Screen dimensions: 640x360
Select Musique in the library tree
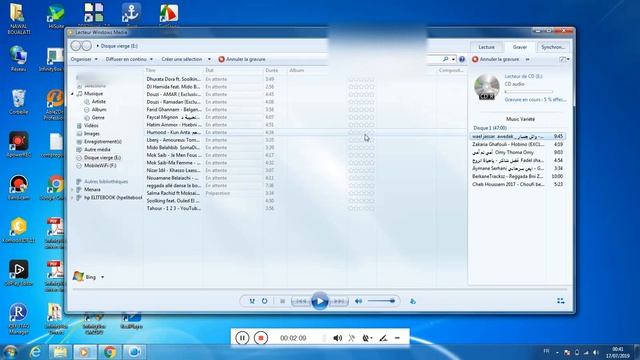click(90, 94)
